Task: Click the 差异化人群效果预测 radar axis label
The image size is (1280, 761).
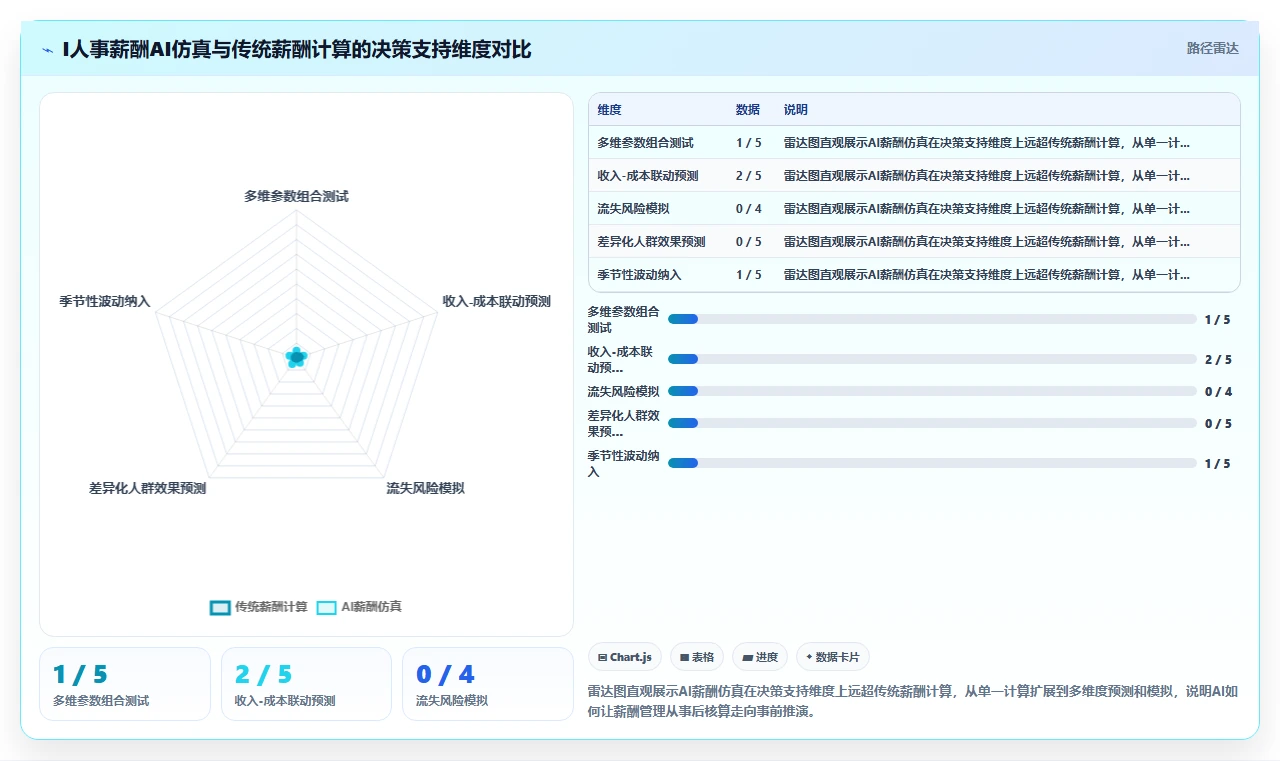Action: point(148,488)
